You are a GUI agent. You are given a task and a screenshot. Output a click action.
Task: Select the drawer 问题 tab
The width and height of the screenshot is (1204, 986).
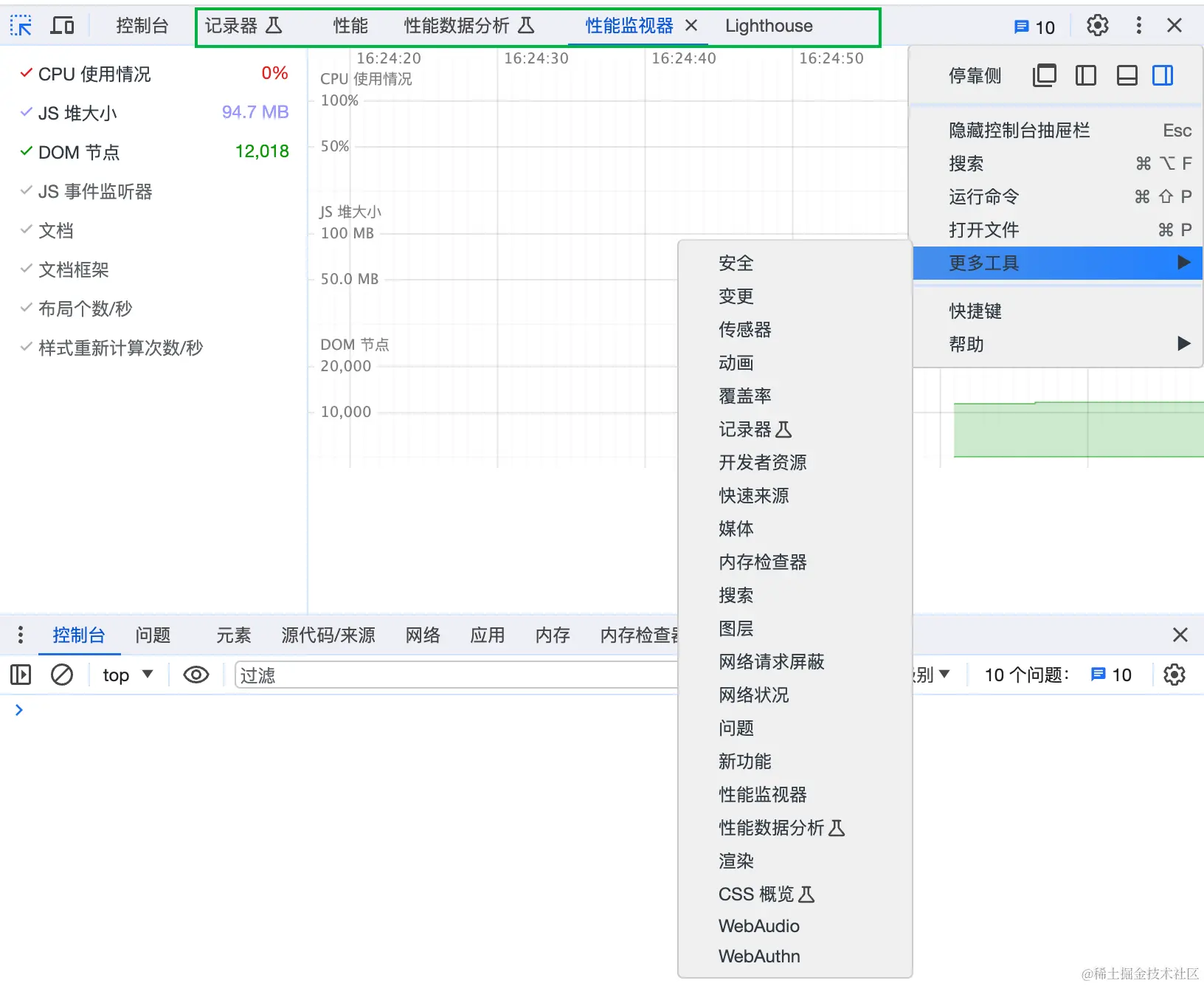(x=153, y=635)
